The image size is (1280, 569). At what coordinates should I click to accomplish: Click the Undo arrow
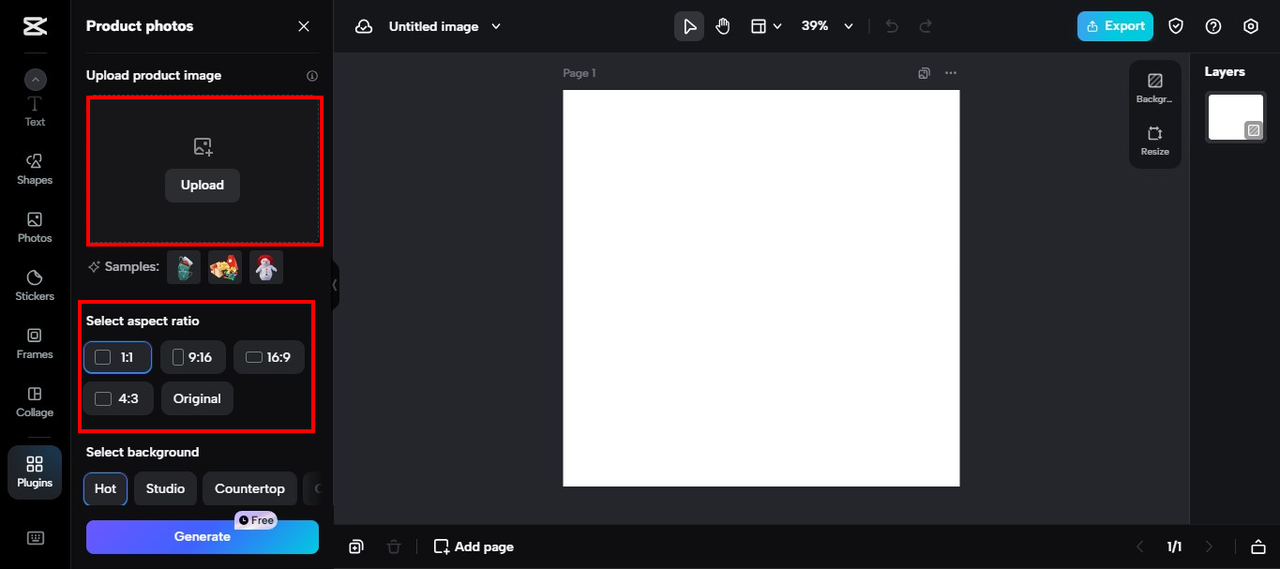point(893,27)
